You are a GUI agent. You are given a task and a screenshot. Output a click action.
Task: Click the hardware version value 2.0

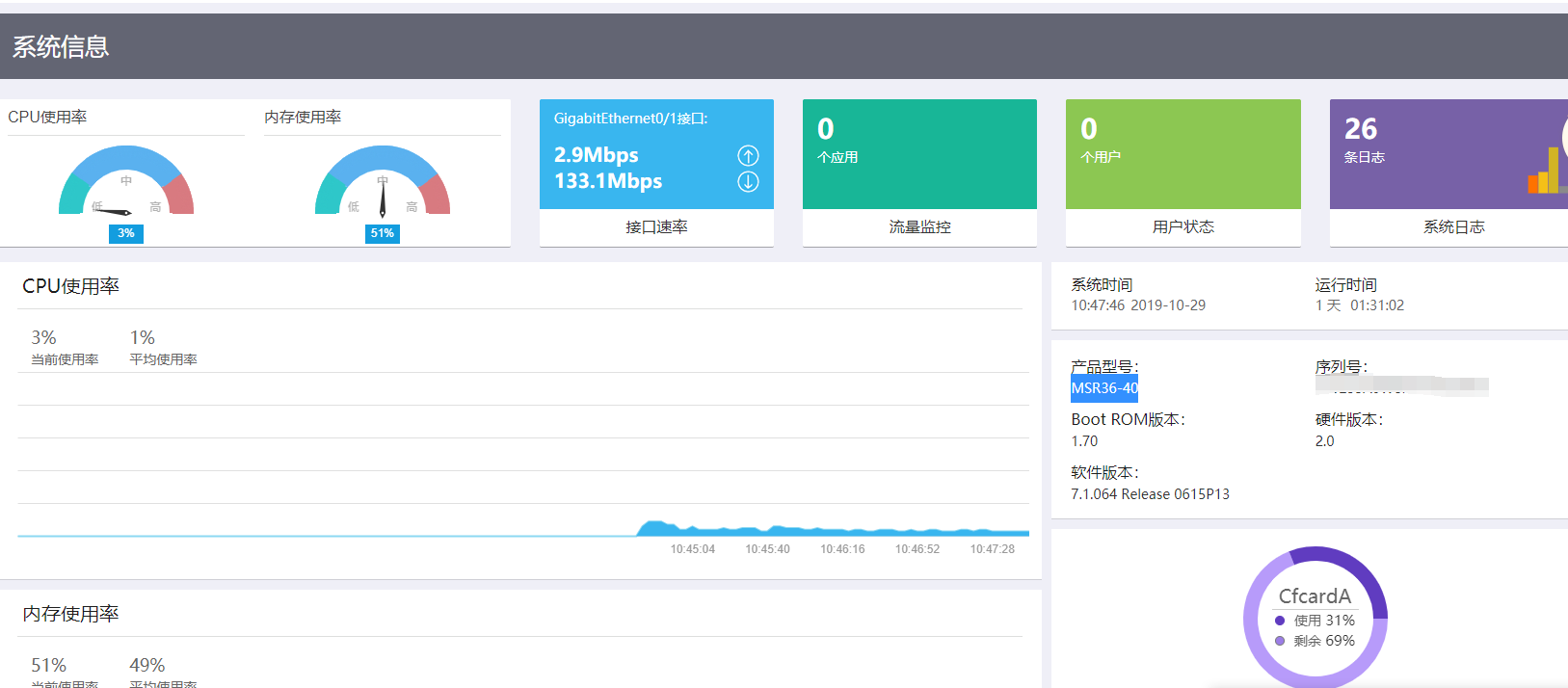tap(1324, 441)
